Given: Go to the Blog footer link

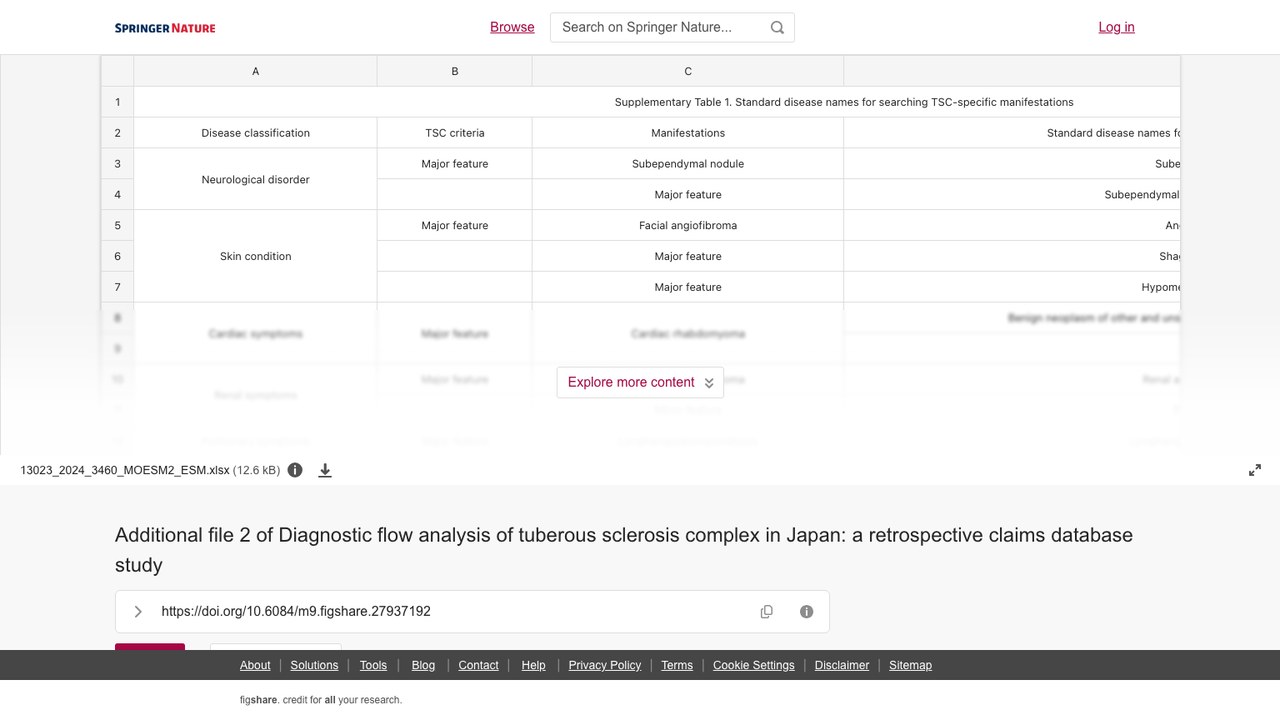Looking at the screenshot, I should [423, 665].
